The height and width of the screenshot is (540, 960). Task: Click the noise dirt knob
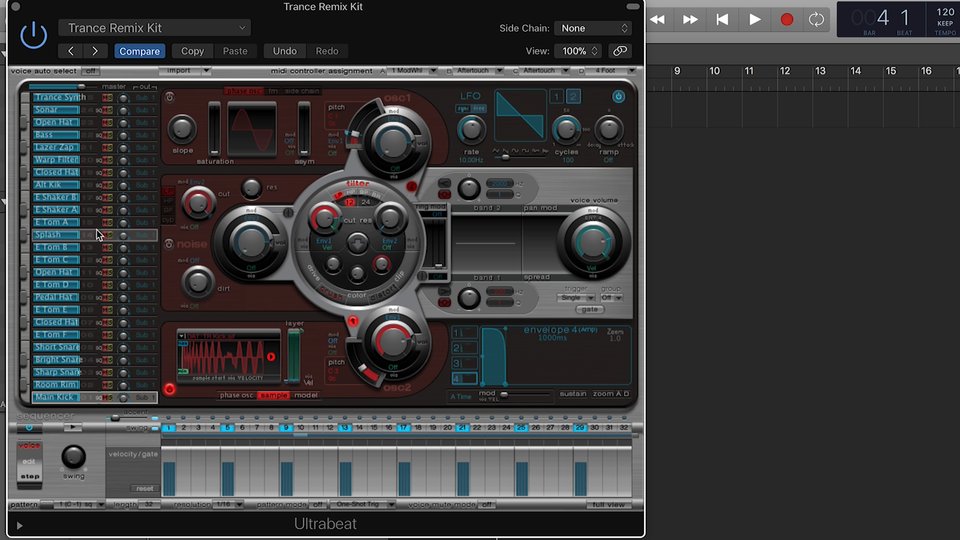click(x=197, y=282)
